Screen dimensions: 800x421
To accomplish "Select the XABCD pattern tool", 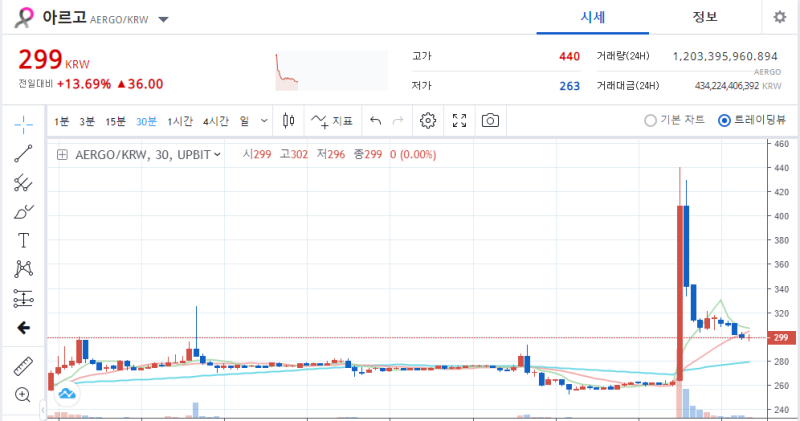I will coord(23,269).
